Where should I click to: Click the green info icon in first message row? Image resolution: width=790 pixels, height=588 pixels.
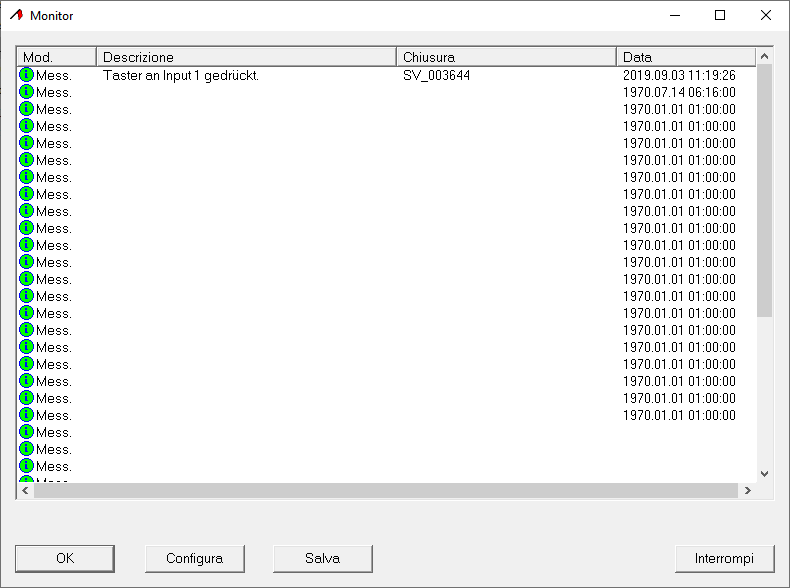point(27,75)
